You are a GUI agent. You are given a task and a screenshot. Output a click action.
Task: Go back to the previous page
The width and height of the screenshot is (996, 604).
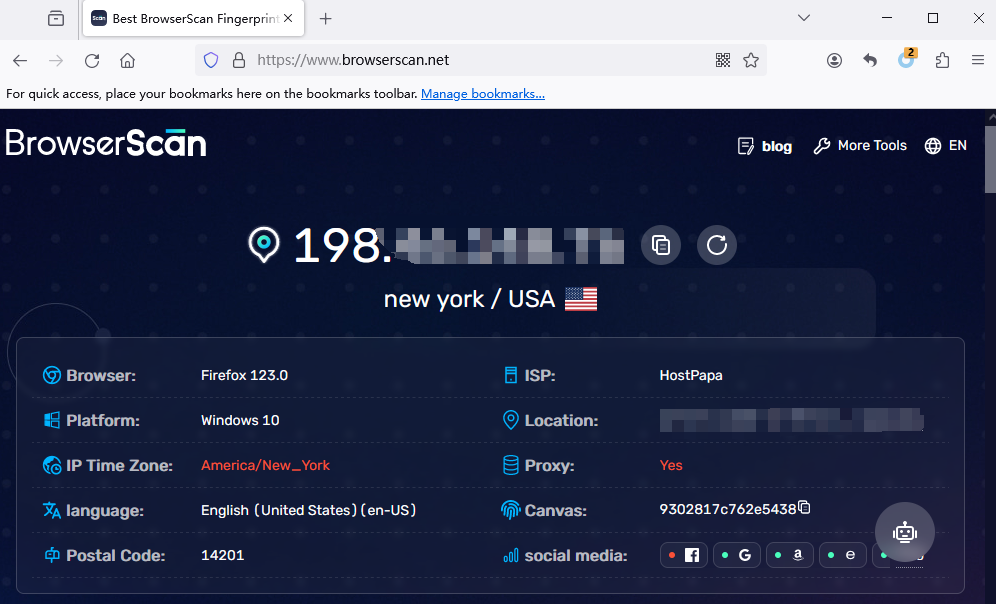point(20,60)
